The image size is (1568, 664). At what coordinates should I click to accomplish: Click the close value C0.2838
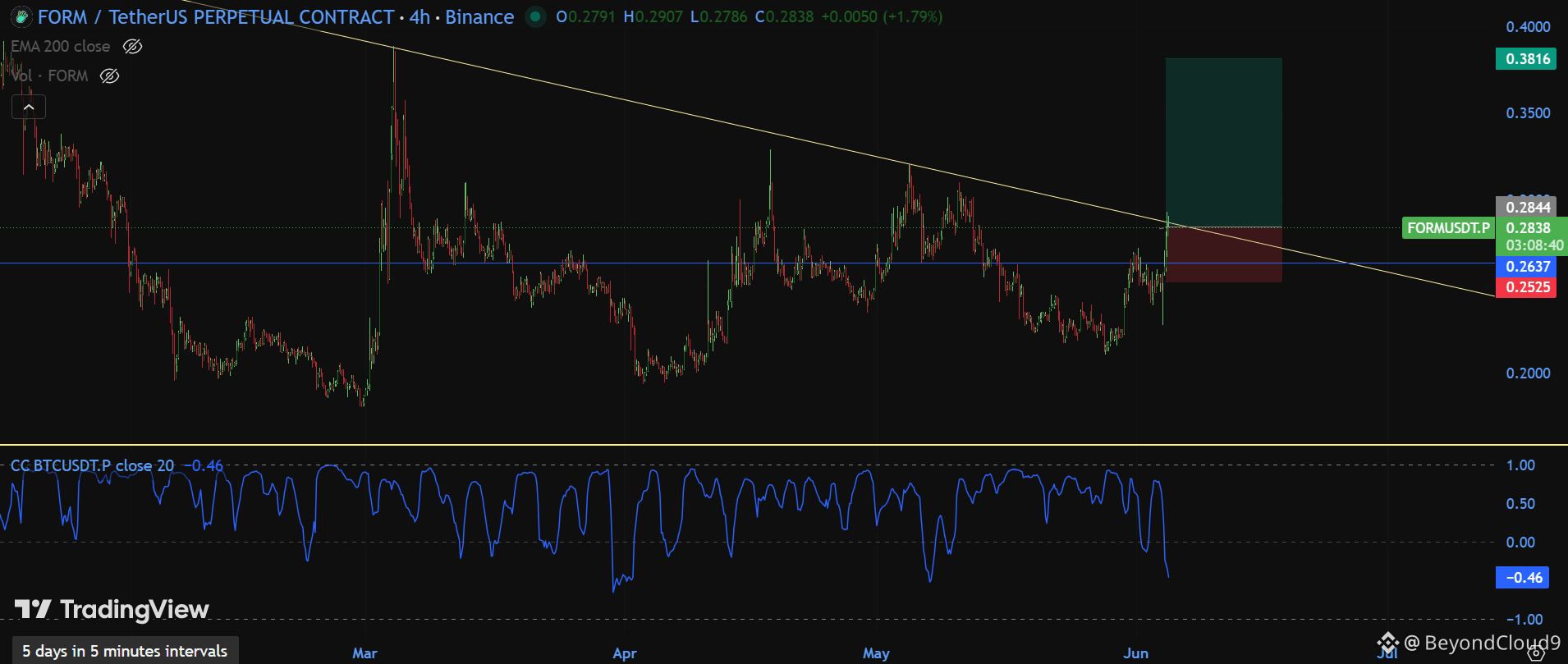point(784,16)
